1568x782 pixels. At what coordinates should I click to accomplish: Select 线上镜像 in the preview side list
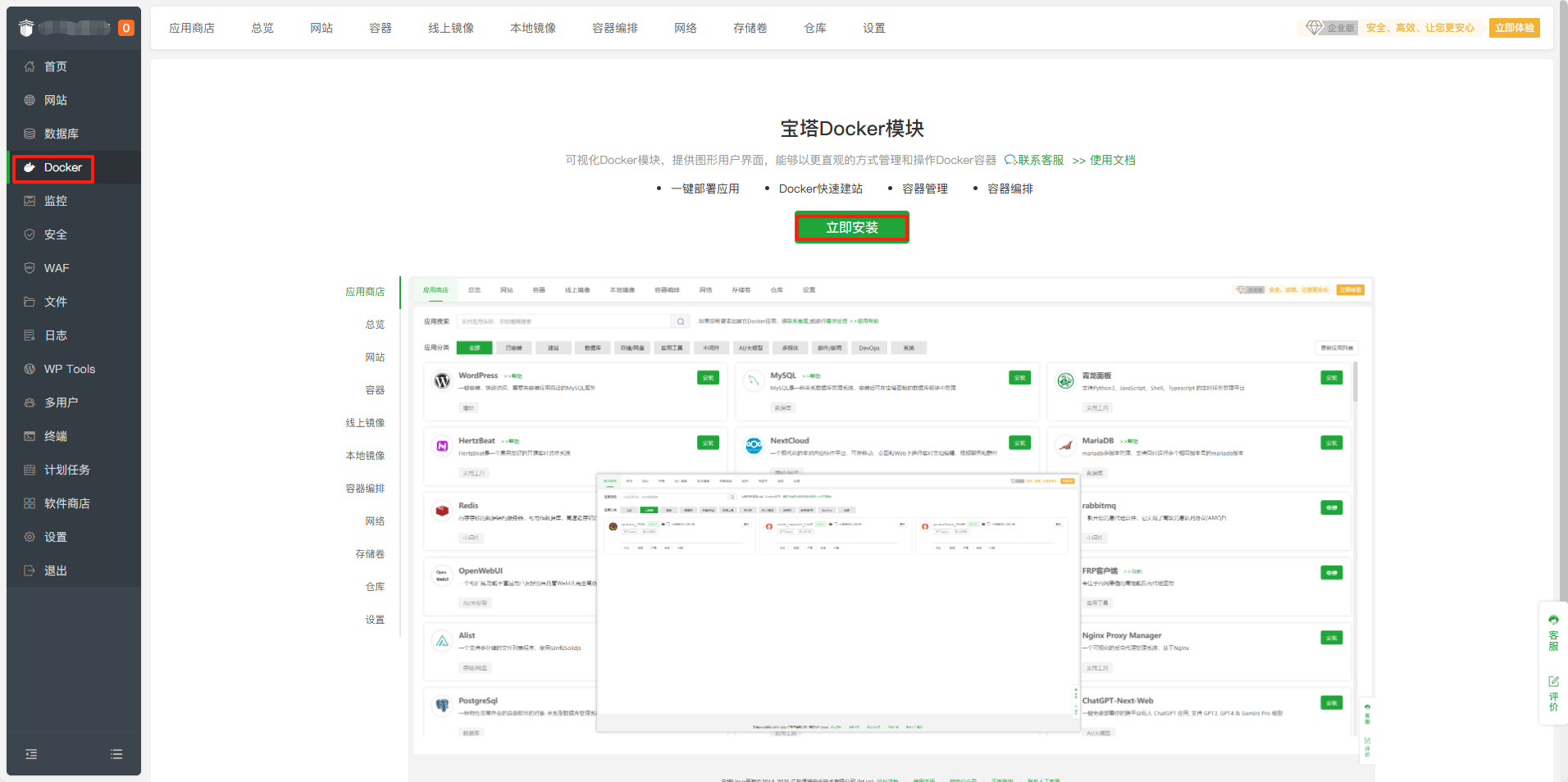[365, 423]
